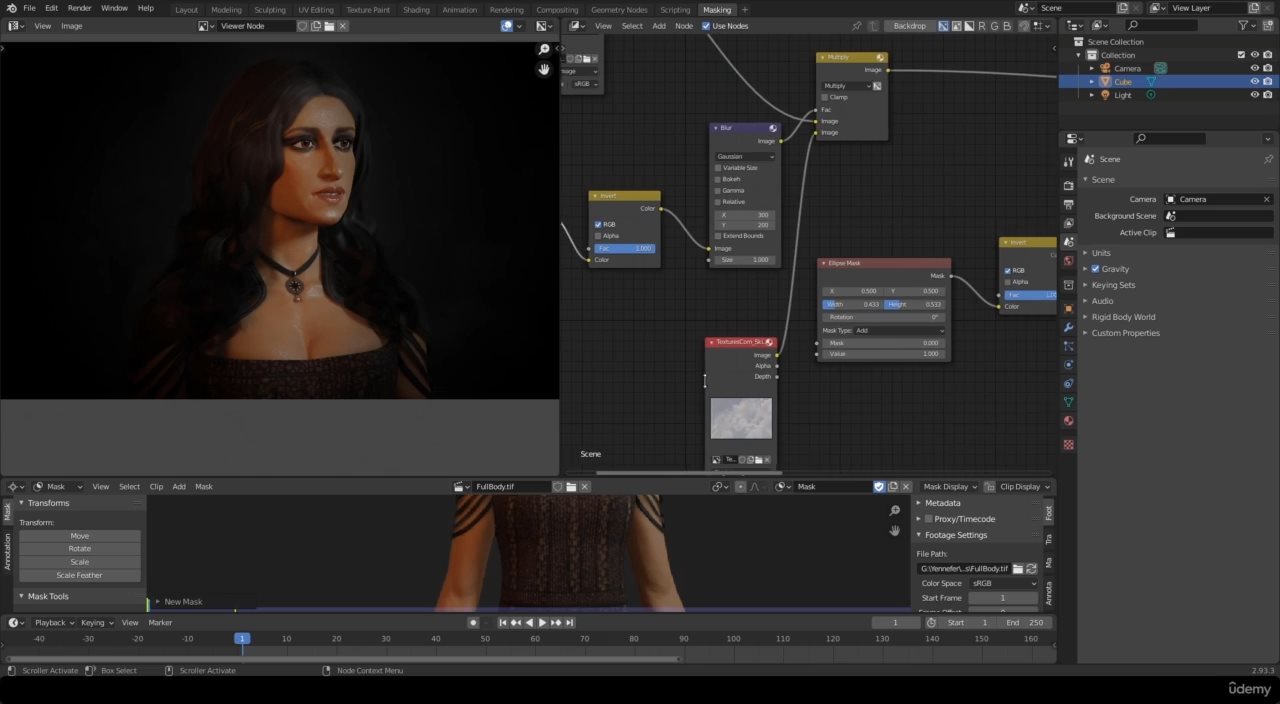Click the pin icon in the node editor header
The width and height of the screenshot is (1280, 704).
tap(855, 26)
